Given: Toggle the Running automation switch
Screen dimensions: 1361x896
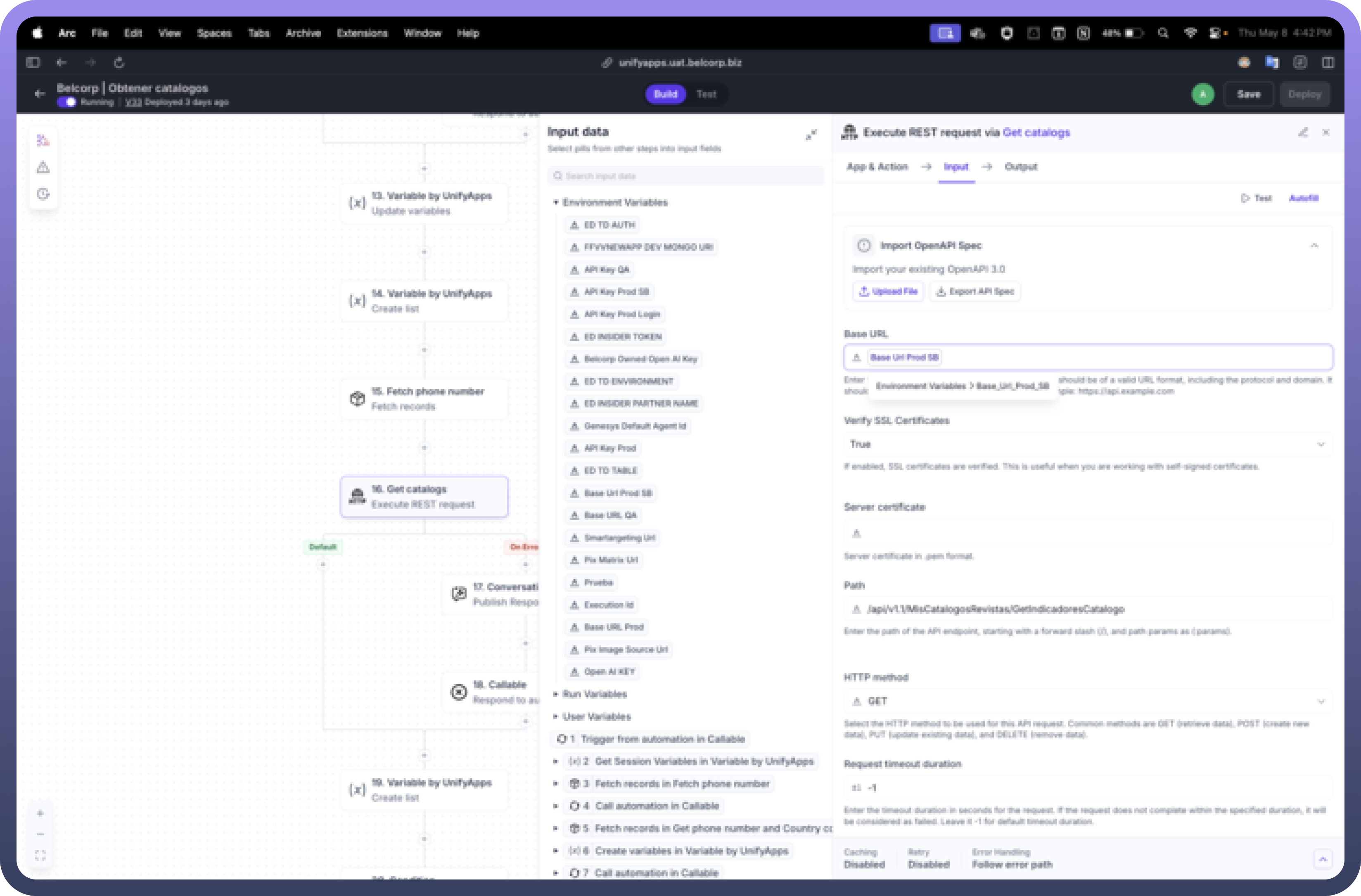Looking at the screenshot, I should [x=67, y=102].
